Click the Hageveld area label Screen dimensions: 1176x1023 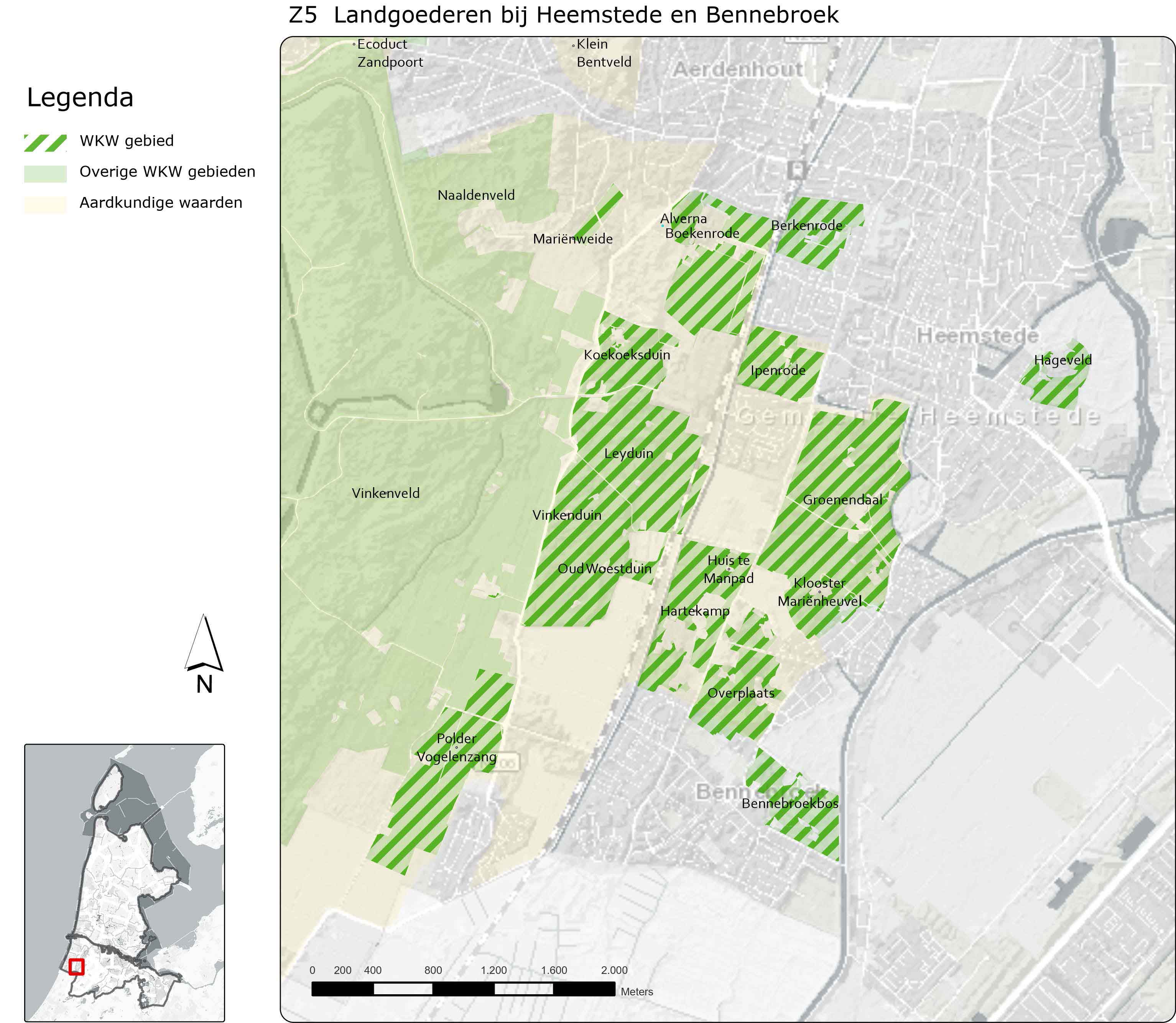[x=1063, y=360]
